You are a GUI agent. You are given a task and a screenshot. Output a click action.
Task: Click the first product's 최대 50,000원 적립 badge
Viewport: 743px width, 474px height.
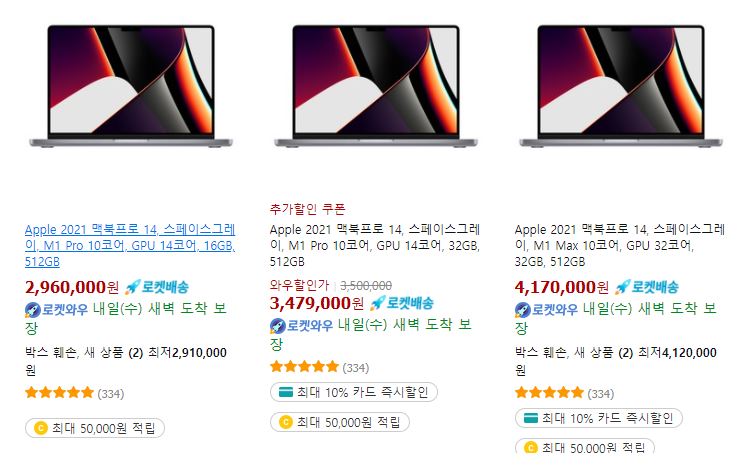[95, 428]
